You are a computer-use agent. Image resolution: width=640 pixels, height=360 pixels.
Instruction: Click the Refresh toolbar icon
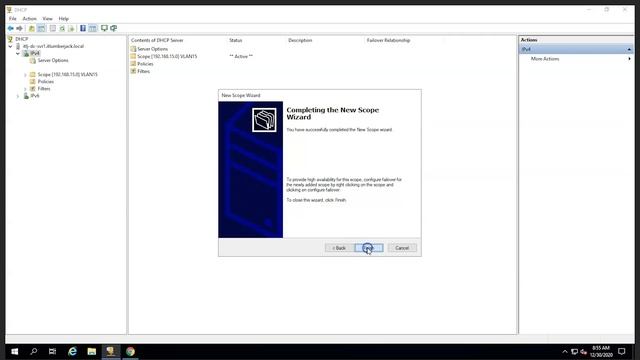[x=62, y=28]
